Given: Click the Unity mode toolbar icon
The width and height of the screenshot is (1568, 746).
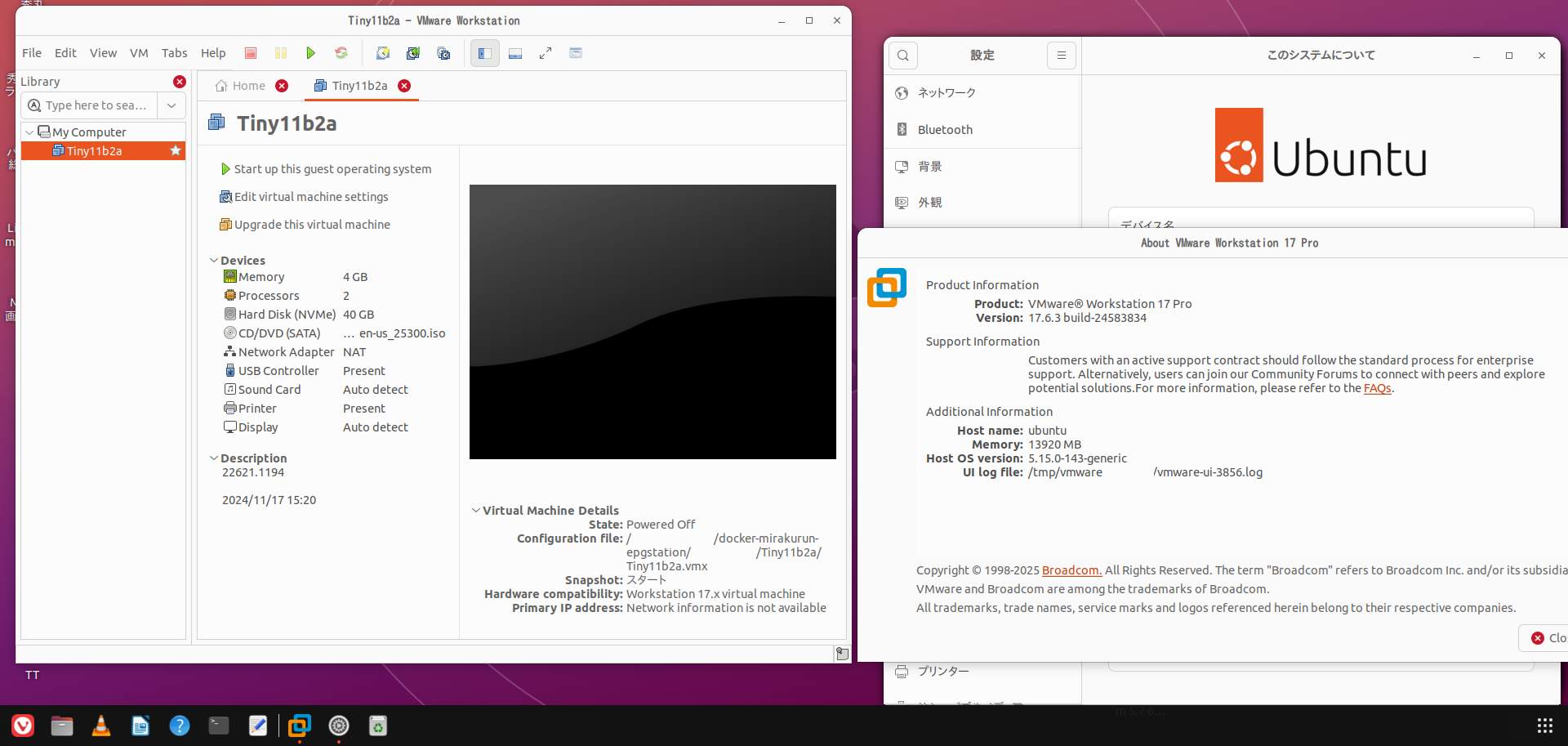Looking at the screenshot, I should point(576,53).
